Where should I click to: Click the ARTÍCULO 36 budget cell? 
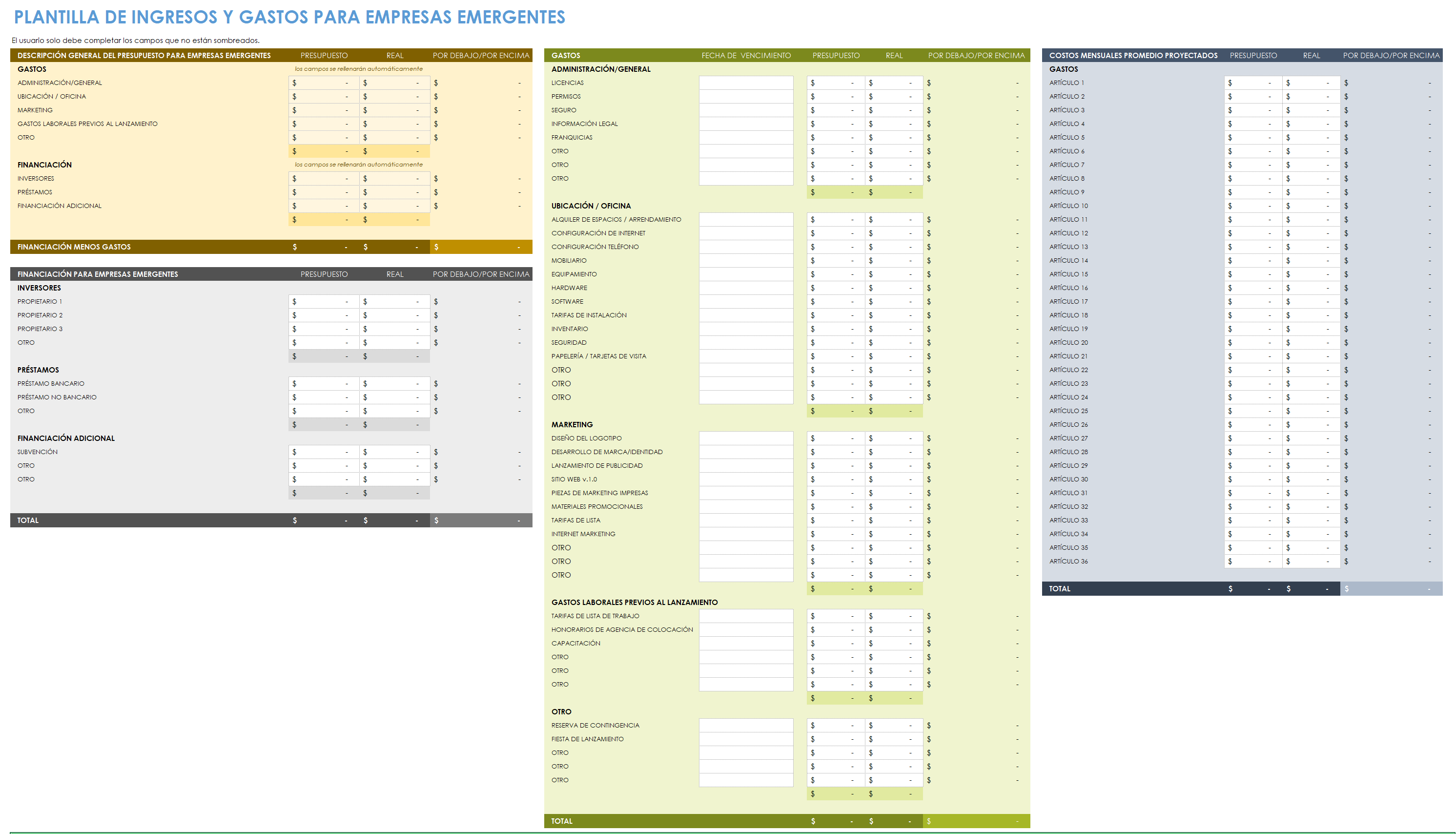coord(1253,562)
